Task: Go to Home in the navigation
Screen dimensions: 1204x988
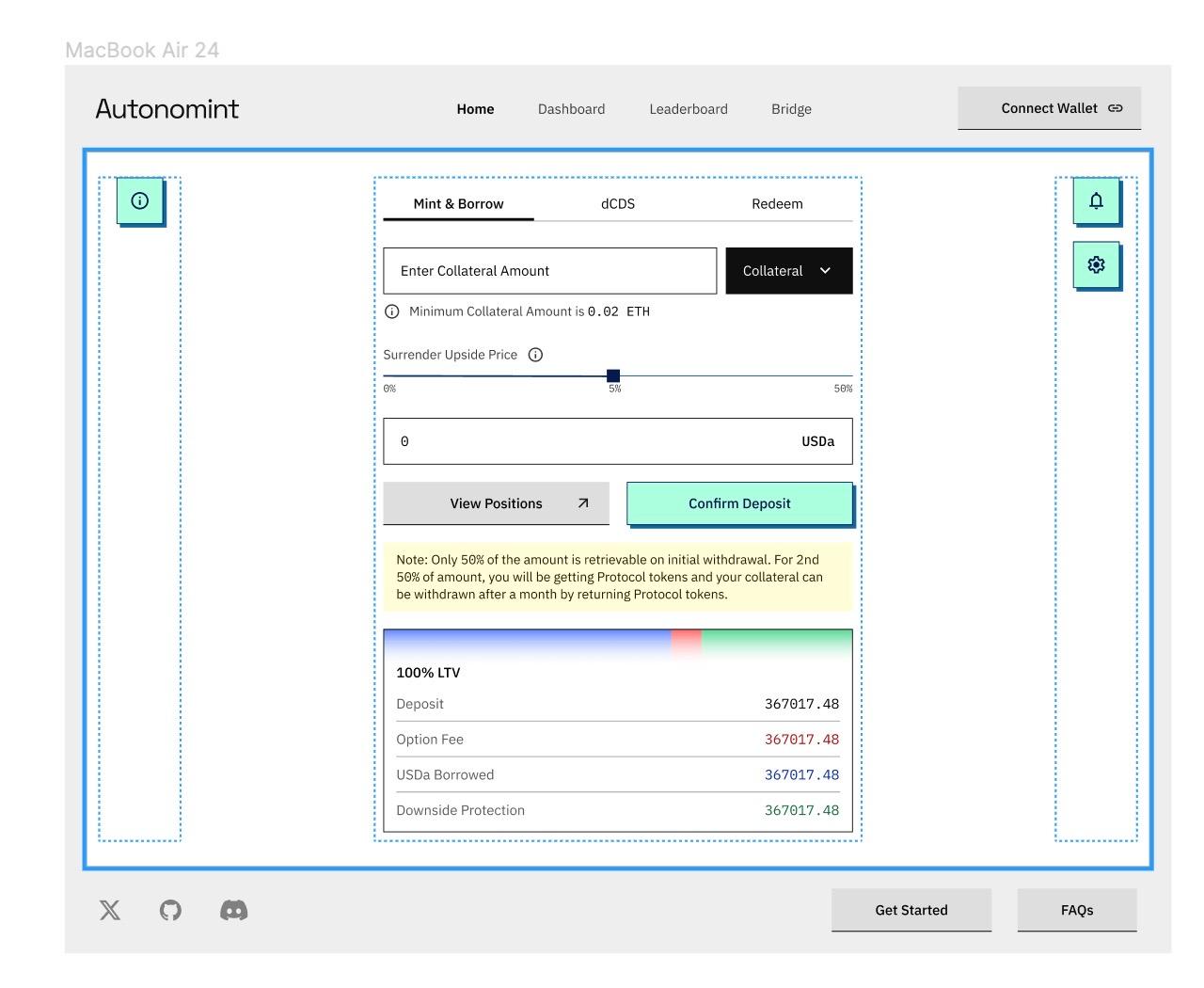Action: [x=475, y=109]
